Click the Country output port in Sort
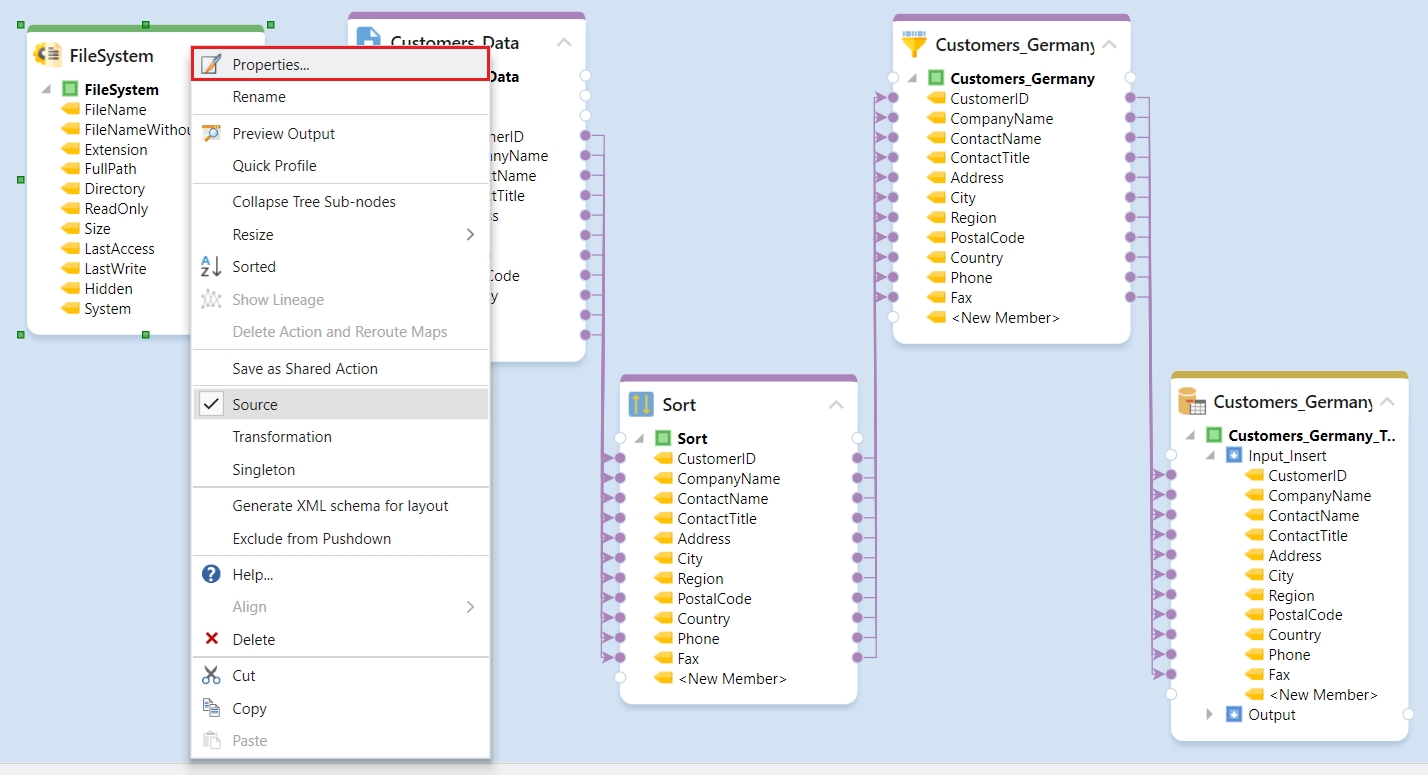Viewport: 1428px width, 775px height. click(857, 618)
